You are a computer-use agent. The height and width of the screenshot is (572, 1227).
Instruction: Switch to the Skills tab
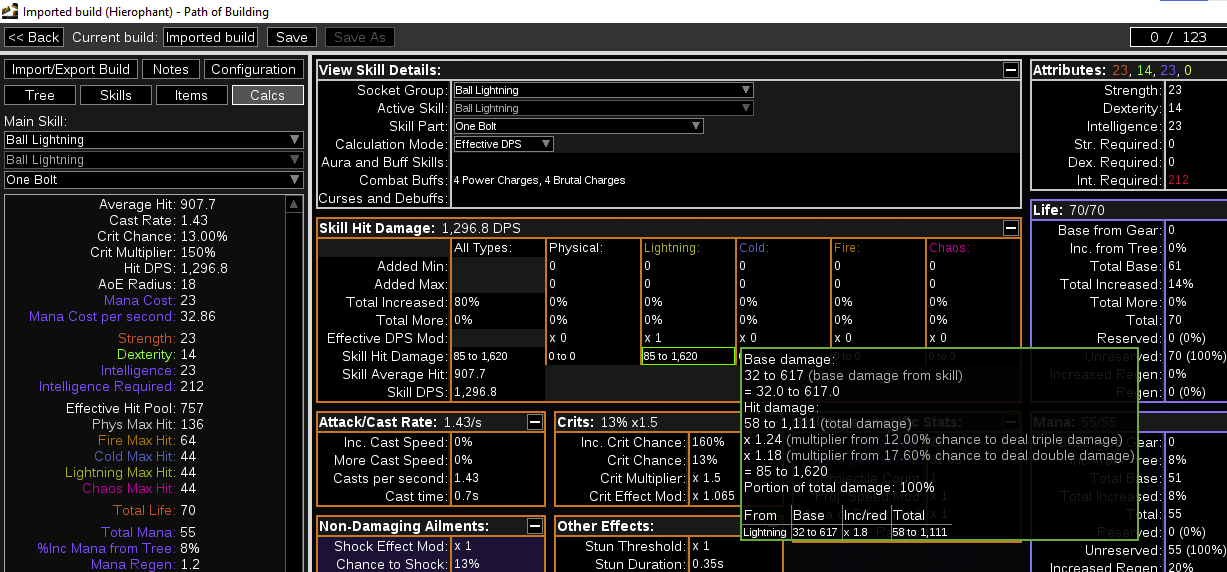pos(116,95)
